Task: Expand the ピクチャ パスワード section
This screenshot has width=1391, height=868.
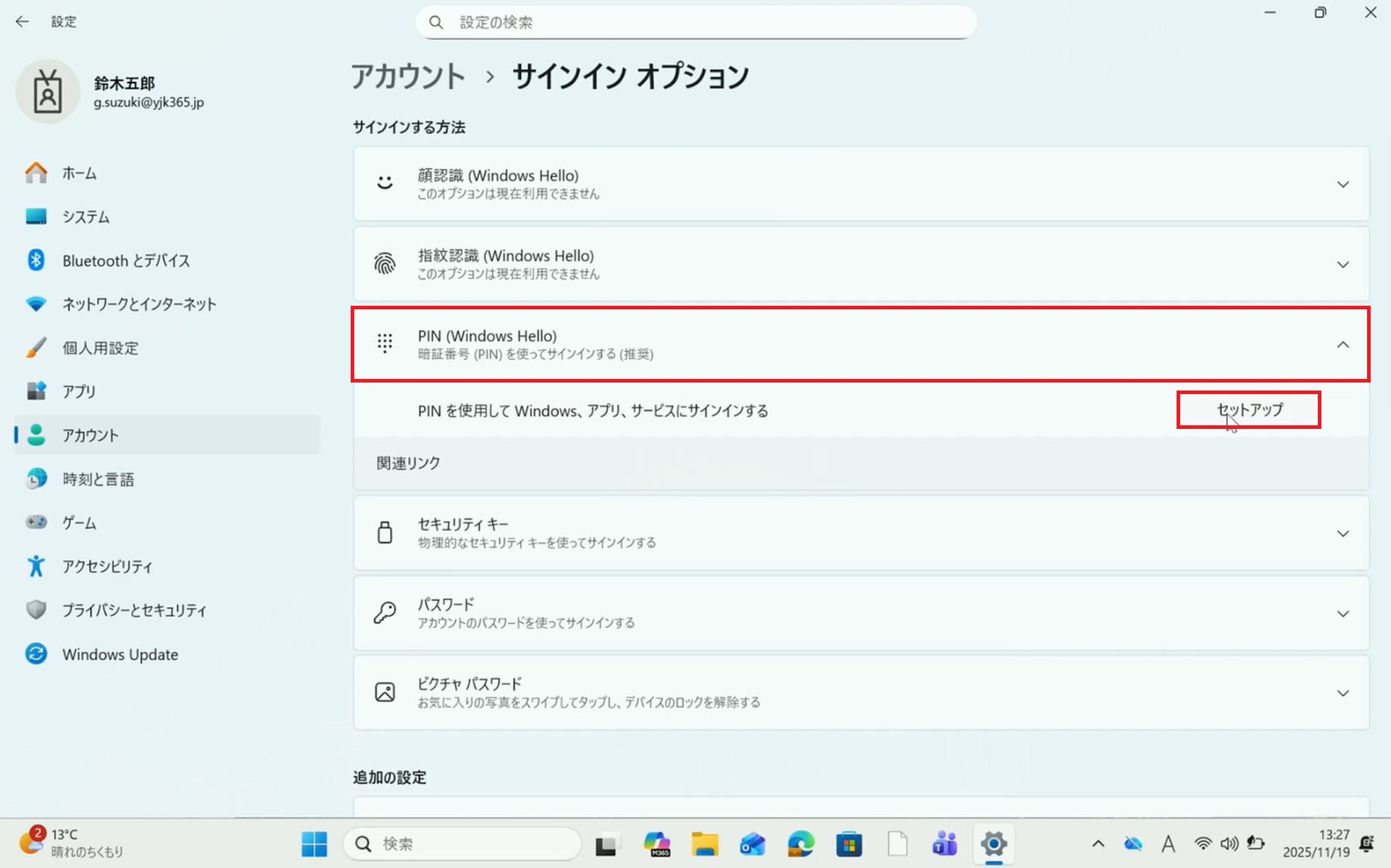Action: [1342, 693]
